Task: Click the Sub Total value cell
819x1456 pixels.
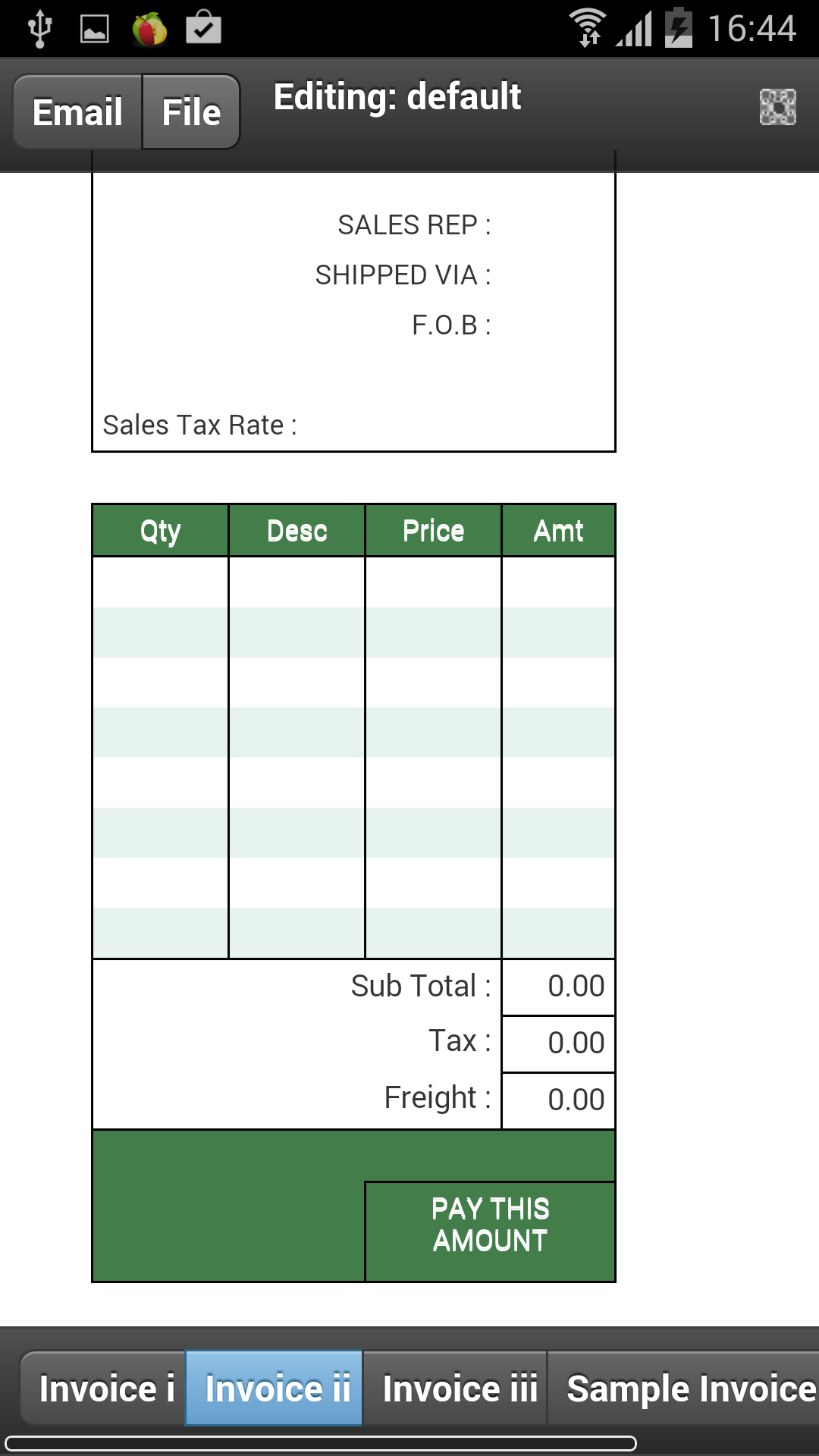Action: 558,987
